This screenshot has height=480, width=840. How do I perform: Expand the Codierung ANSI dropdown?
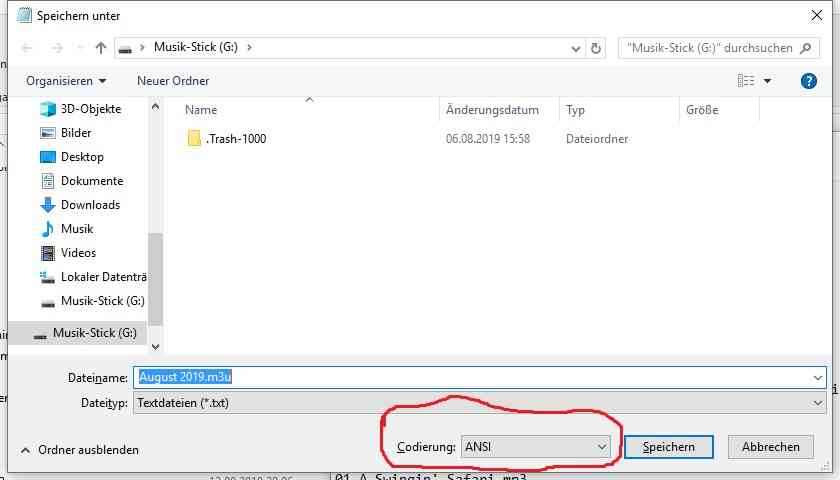[535, 447]
